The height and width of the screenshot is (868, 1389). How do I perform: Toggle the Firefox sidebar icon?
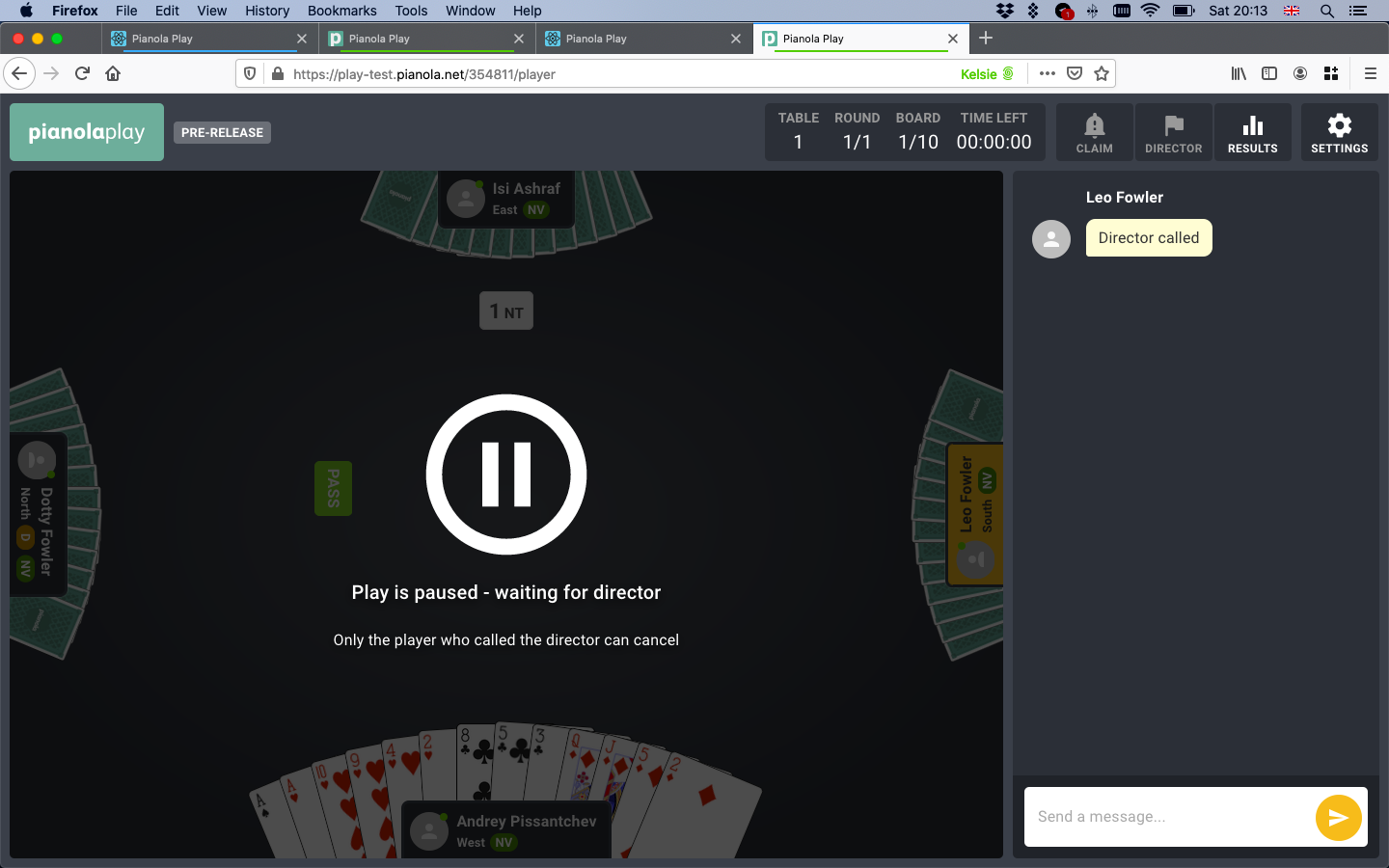click(1269, 73)
